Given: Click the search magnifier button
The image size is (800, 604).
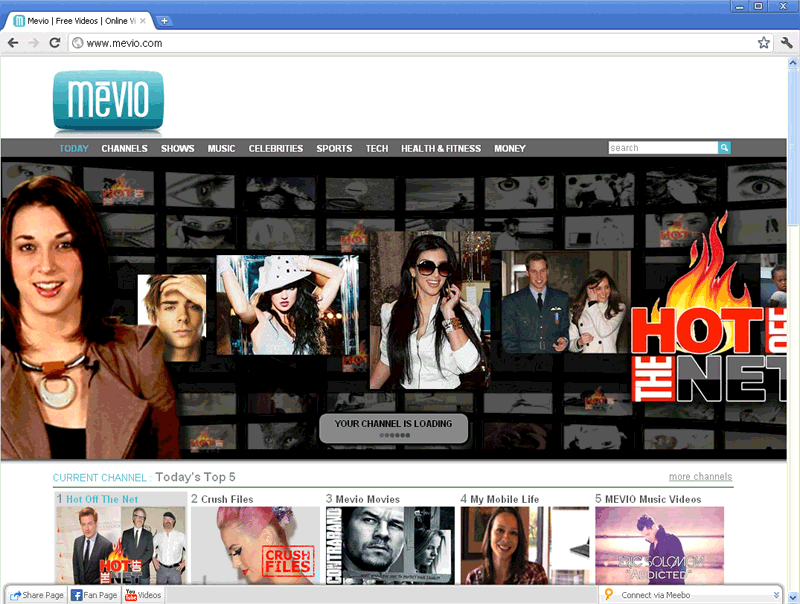Looking at the screenshot, I should [x=725, y=148].
